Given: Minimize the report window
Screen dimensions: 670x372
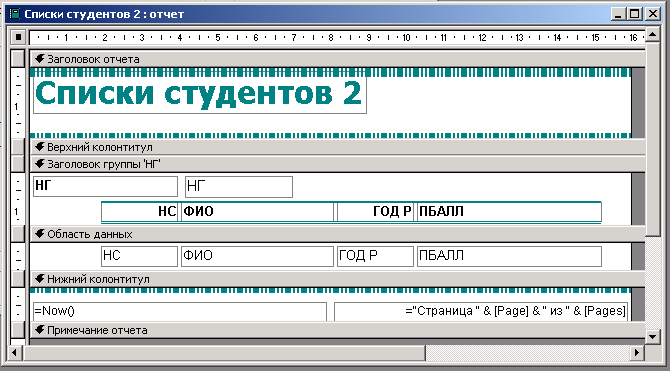Looking at the screenshot, I should click(618, 14).
